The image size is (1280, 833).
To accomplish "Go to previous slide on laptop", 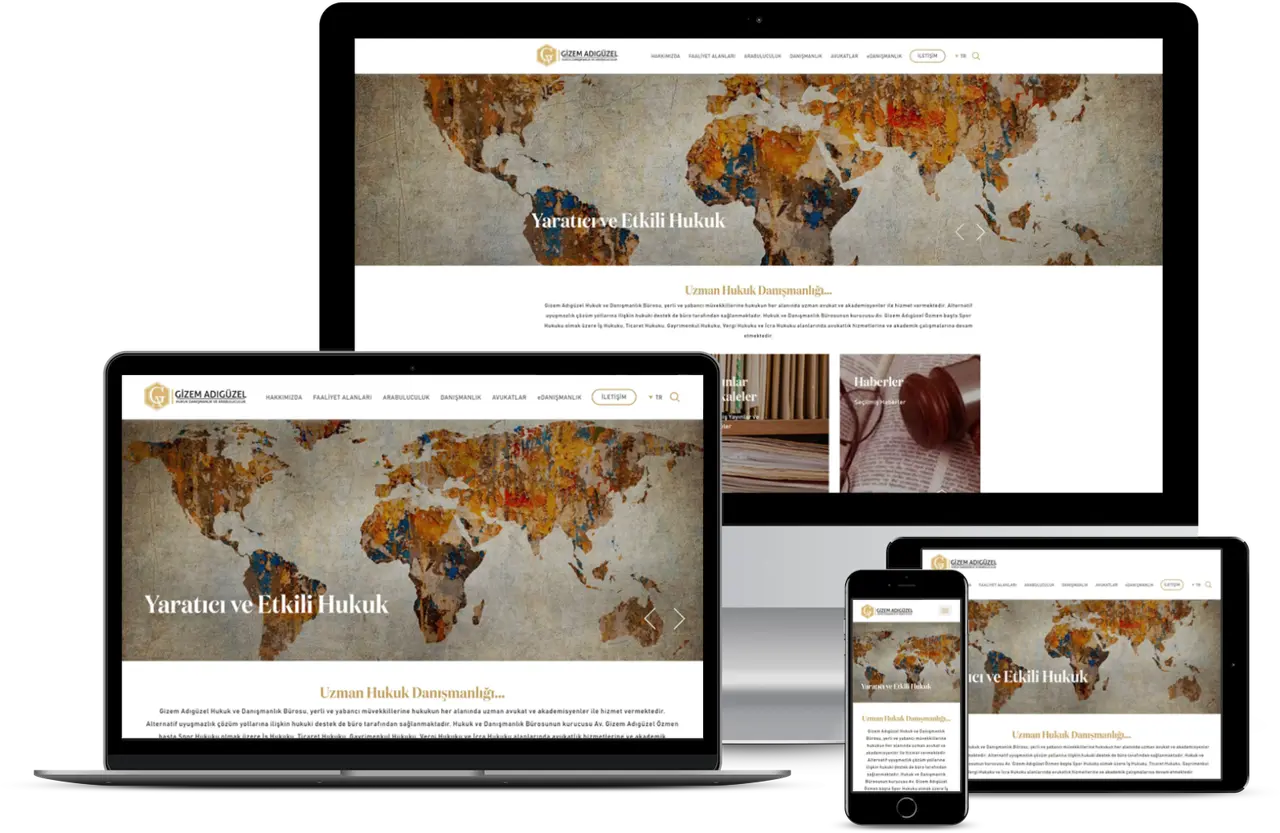I will (x=650, y=618).
